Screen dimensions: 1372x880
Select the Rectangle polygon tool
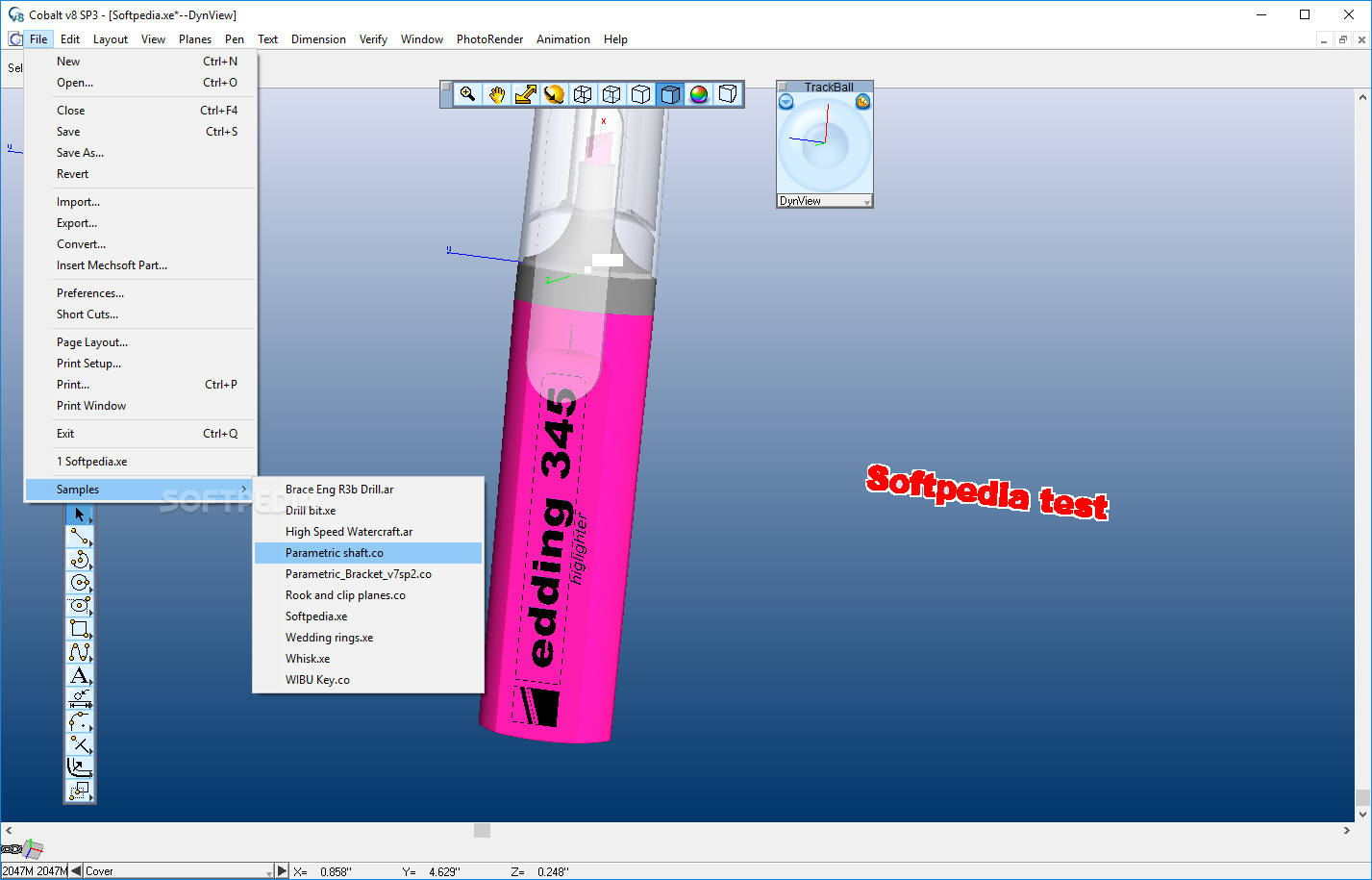[80, 629]
